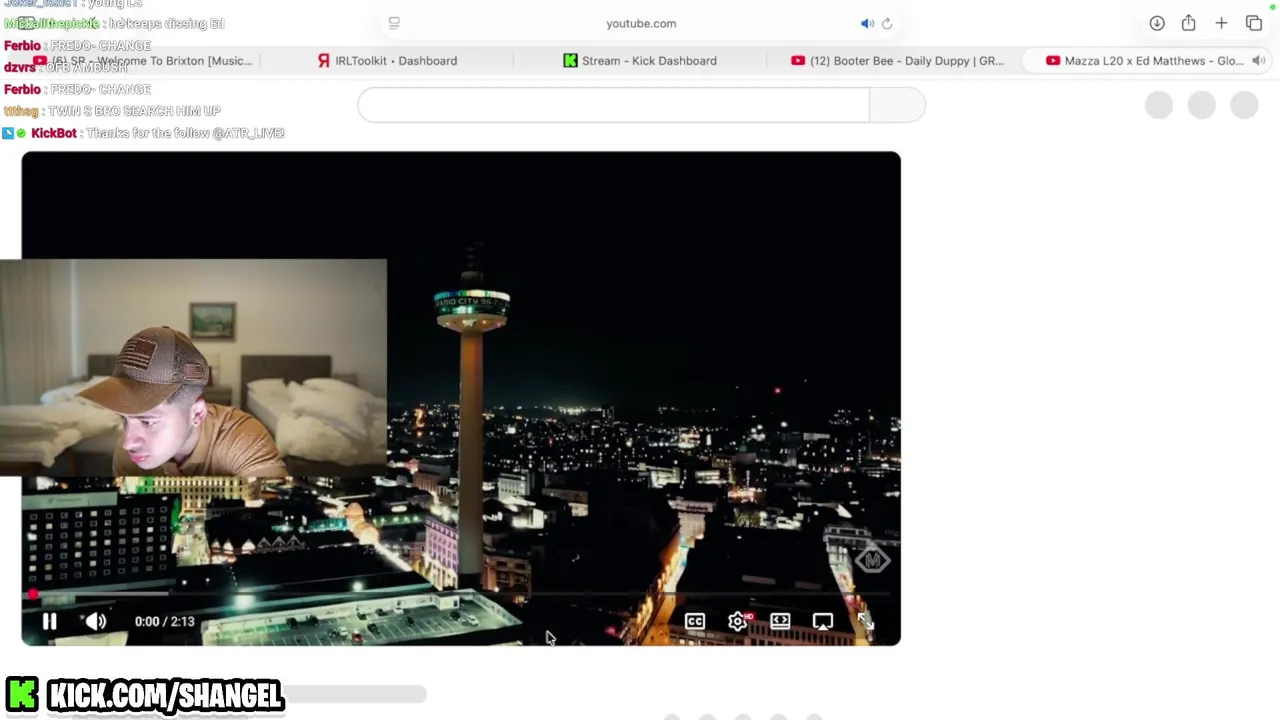Click the streamer webcam overlay
Screen dimensions: 1280x720
coord(193,368)
